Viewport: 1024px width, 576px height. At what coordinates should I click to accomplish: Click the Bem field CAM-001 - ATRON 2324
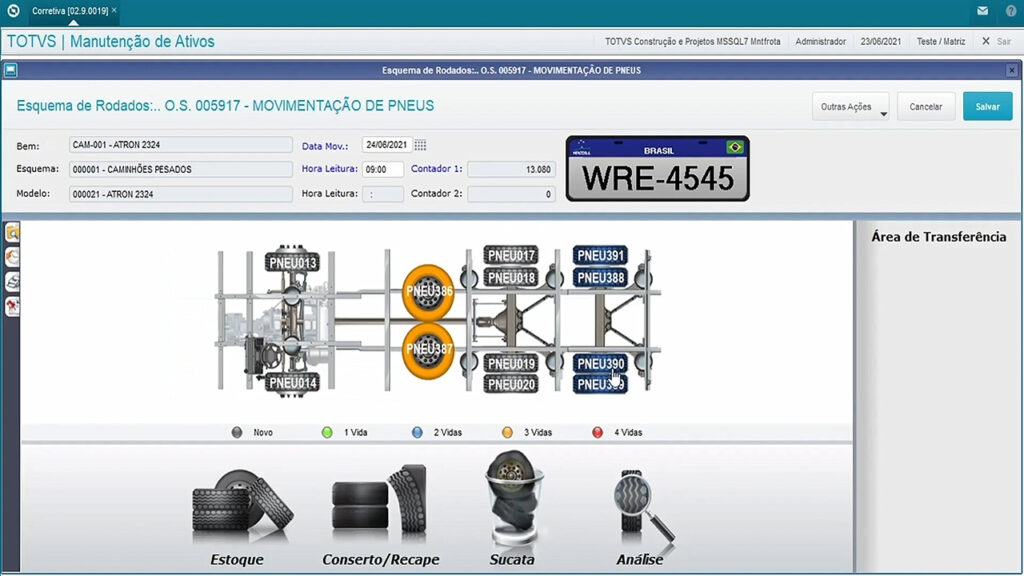coord(180,145)
